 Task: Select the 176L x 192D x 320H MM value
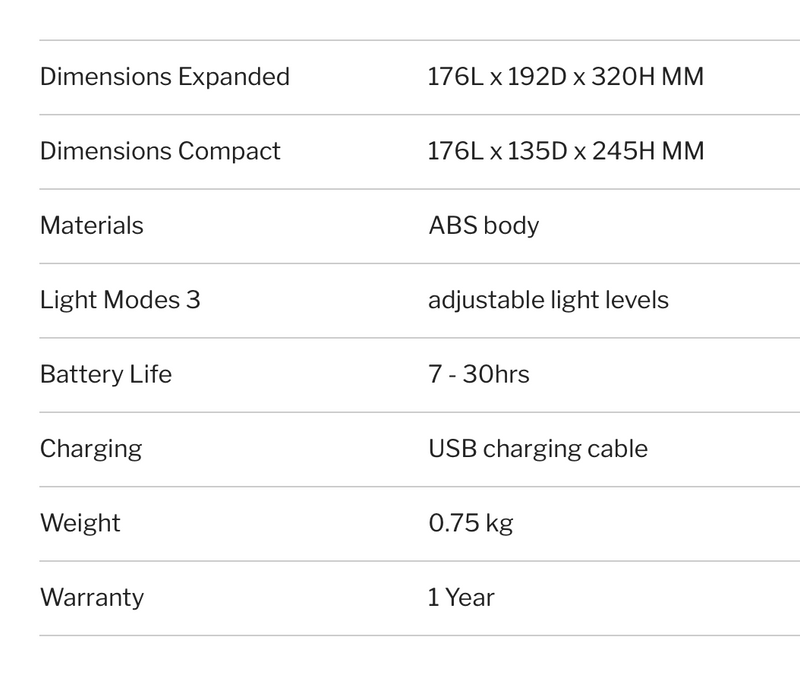pyautogui.click(x=565, y=77)
